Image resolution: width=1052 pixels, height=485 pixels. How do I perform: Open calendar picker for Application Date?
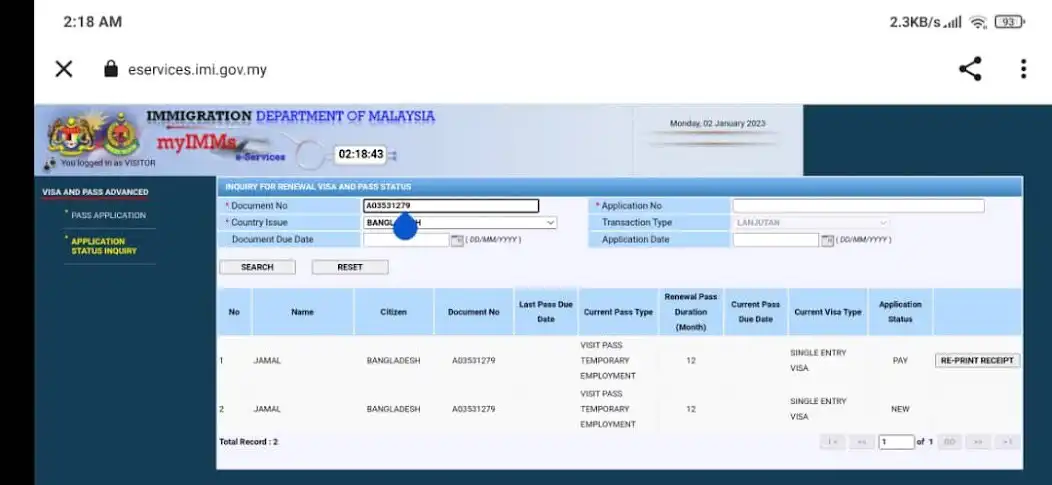[x=827, y=240]
